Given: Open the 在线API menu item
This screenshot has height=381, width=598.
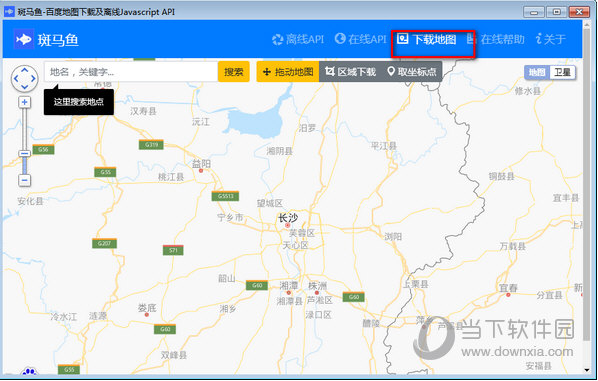Looking at the screenshot, I should tap(360, 39).
